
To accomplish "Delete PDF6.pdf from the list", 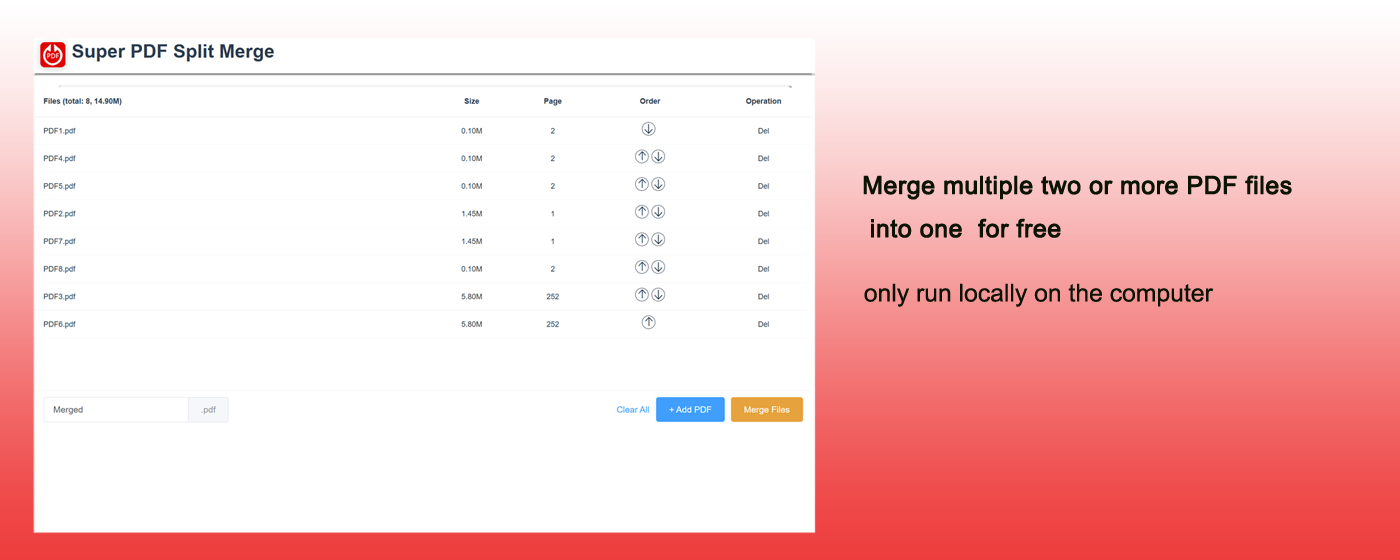I will point(763,324).
